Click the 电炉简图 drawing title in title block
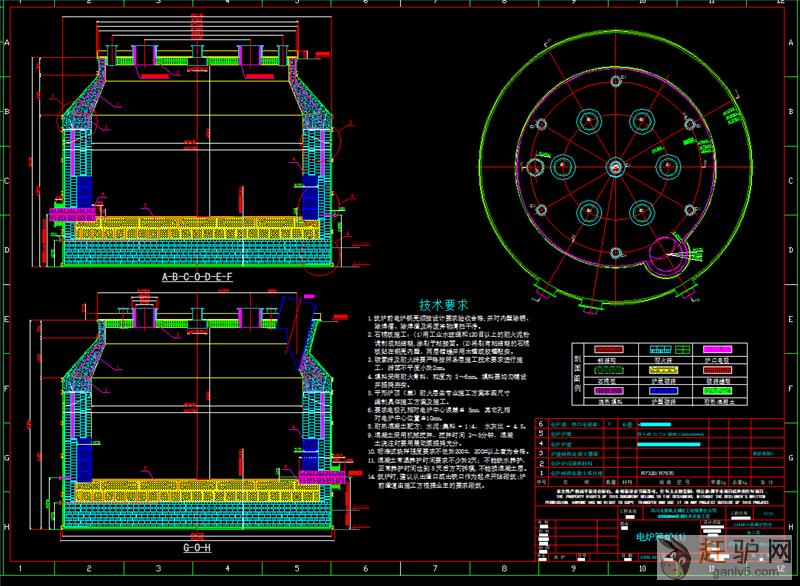800x586 pixels. click(x=656, y=536)
